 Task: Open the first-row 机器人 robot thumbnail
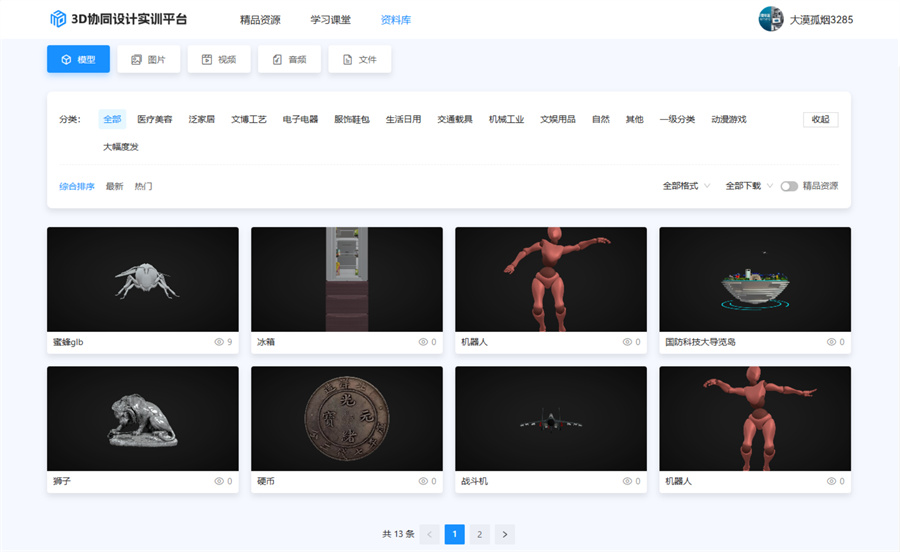(x=551, y=279)
